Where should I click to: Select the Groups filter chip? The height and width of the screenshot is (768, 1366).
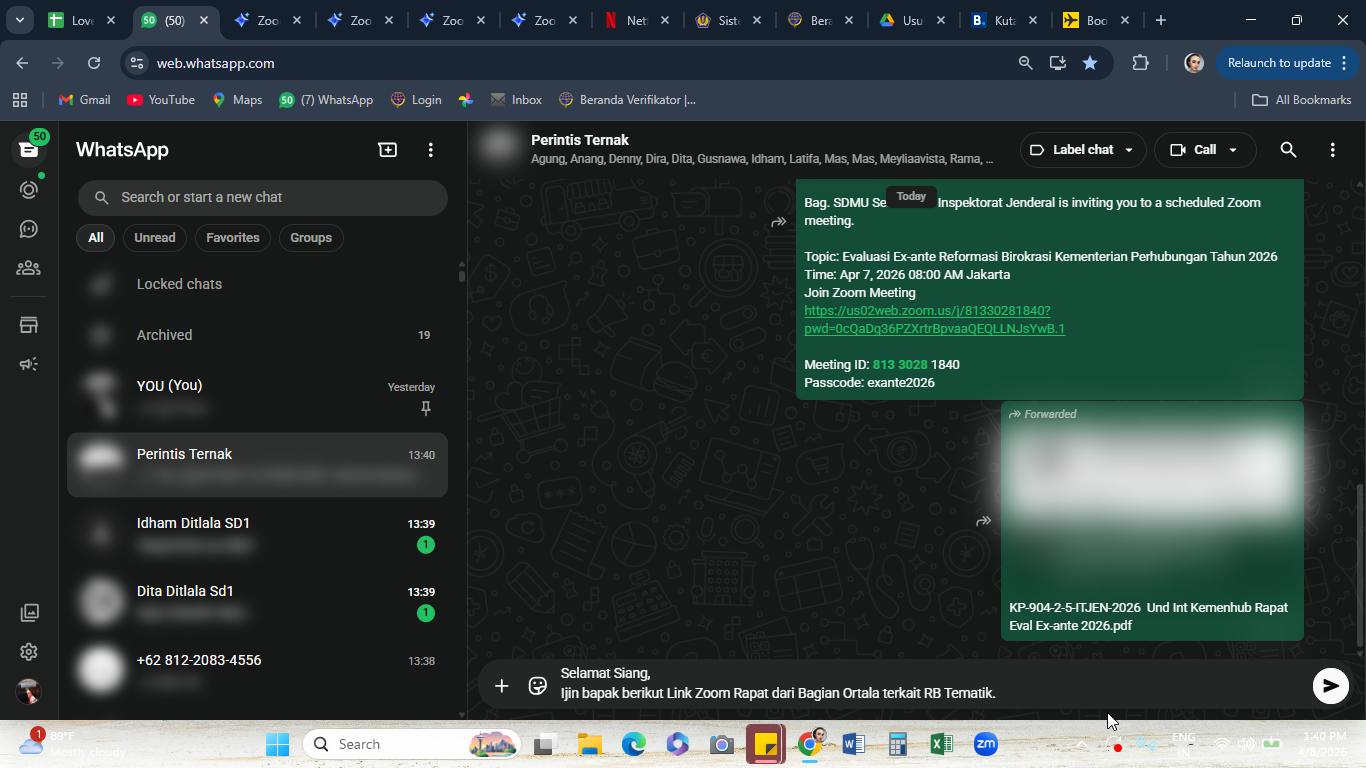(311, 238)
